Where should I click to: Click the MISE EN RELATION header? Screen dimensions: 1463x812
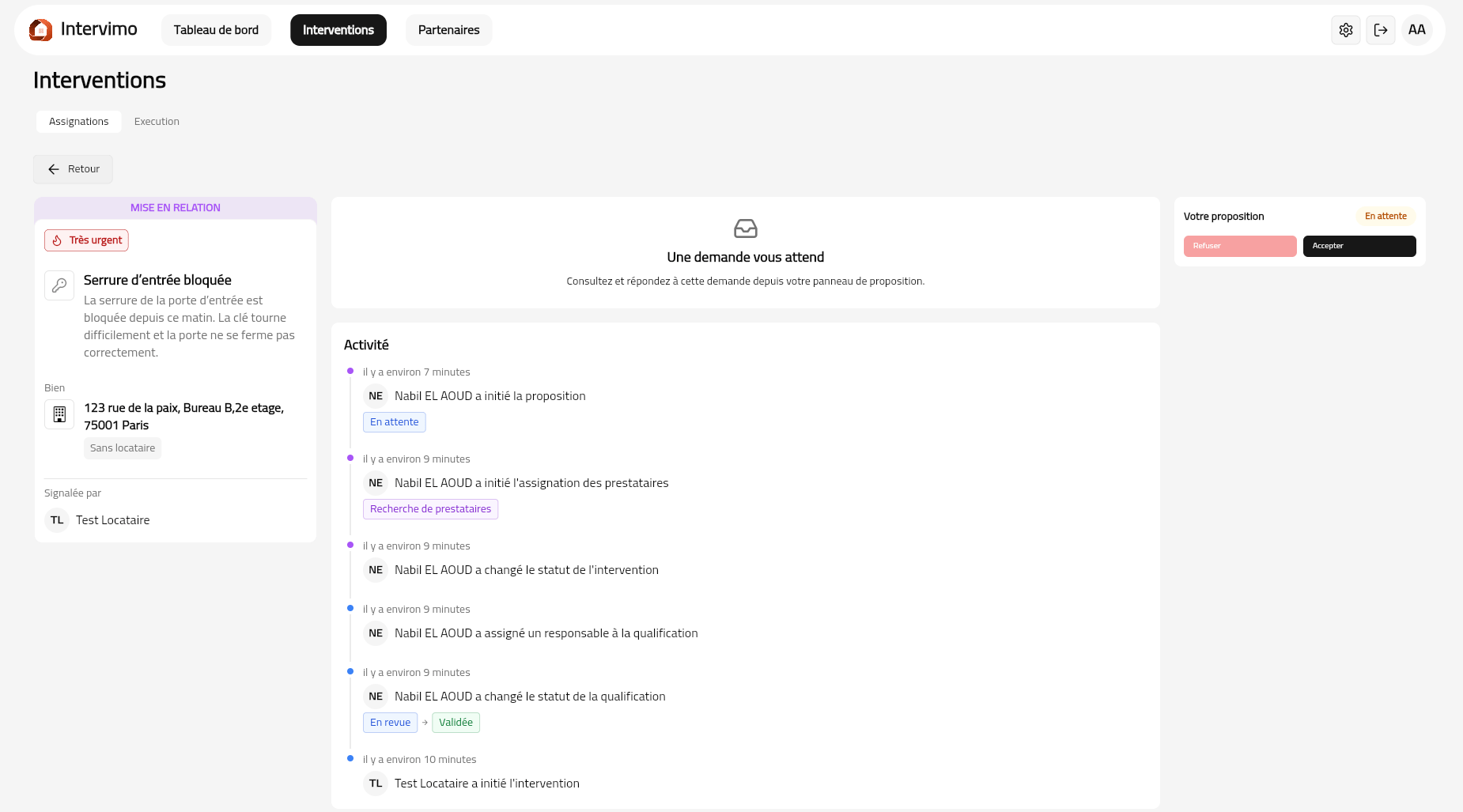[x=176, y=208]
